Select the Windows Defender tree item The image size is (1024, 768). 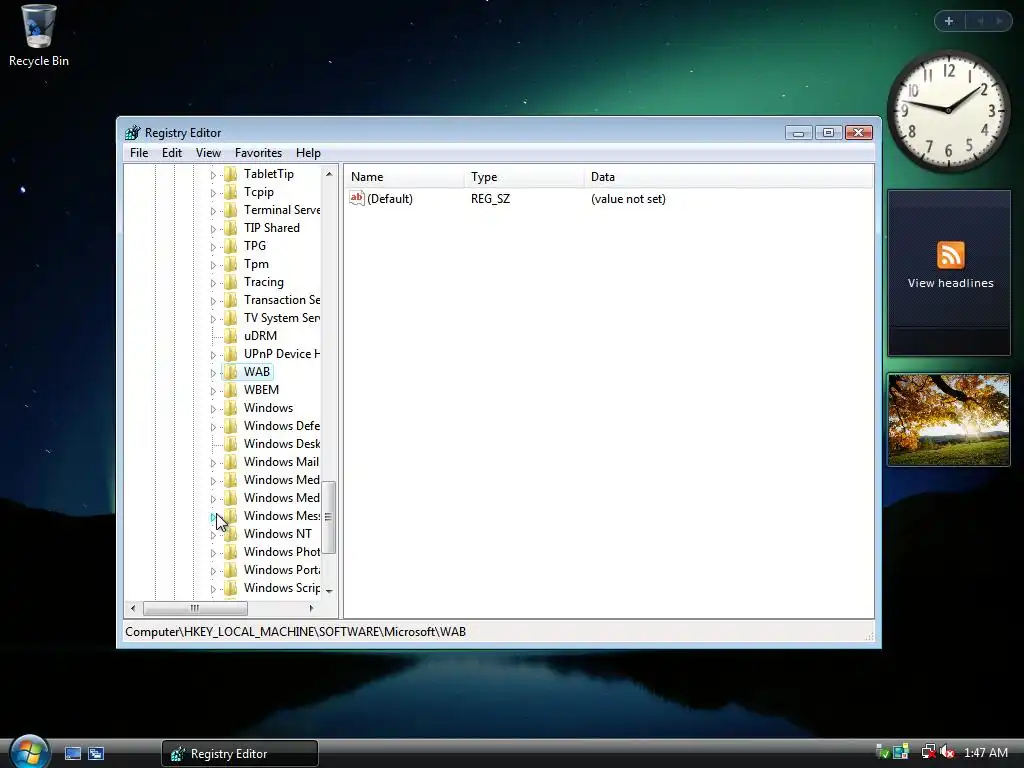281,426
